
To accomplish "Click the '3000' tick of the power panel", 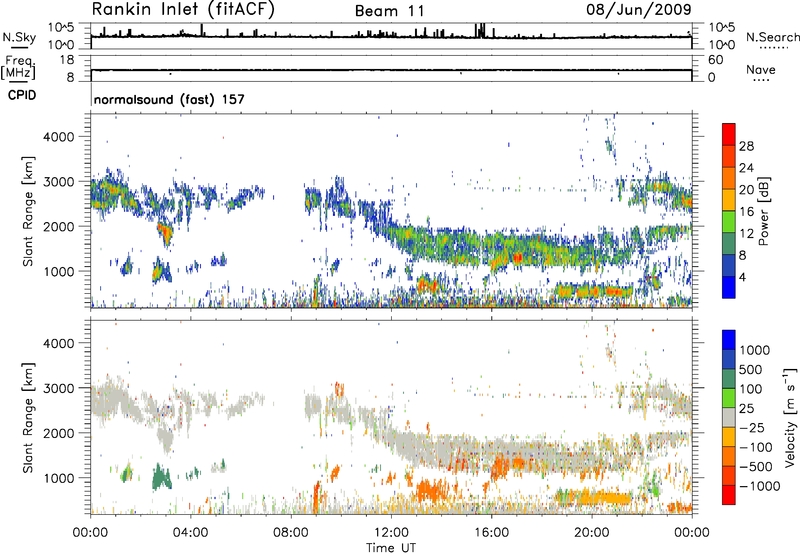I will [x=58, y=182].
